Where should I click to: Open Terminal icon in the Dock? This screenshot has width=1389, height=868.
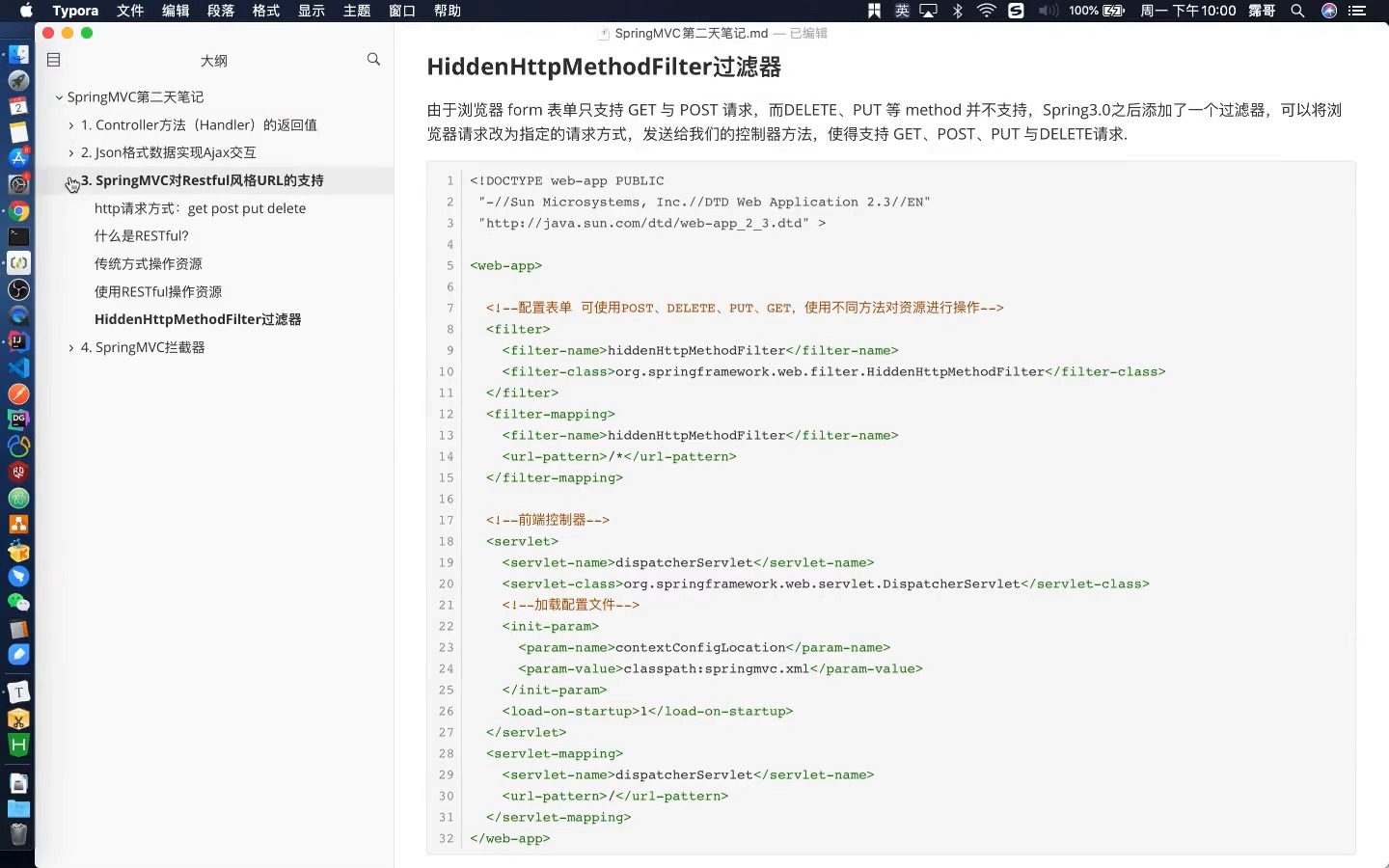pos(18,237)
